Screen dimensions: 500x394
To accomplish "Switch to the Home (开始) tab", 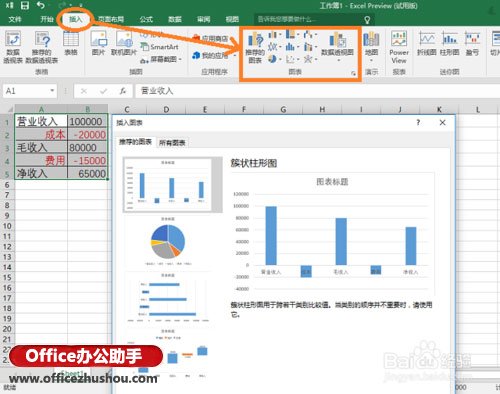I will pos(47,19).
